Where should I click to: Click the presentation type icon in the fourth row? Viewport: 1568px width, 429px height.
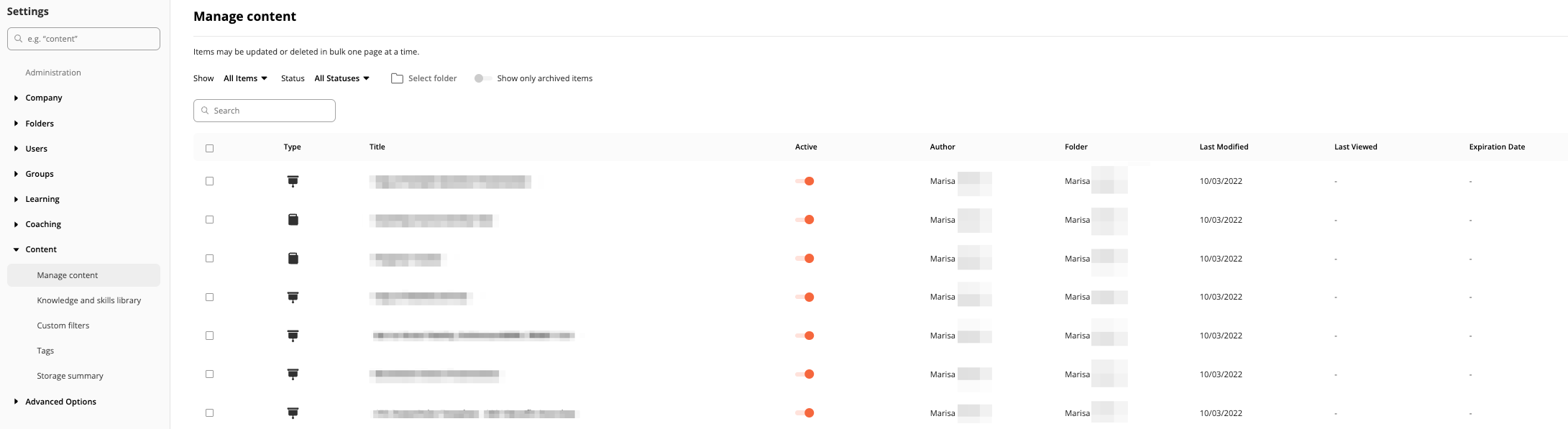click(293, 297)
